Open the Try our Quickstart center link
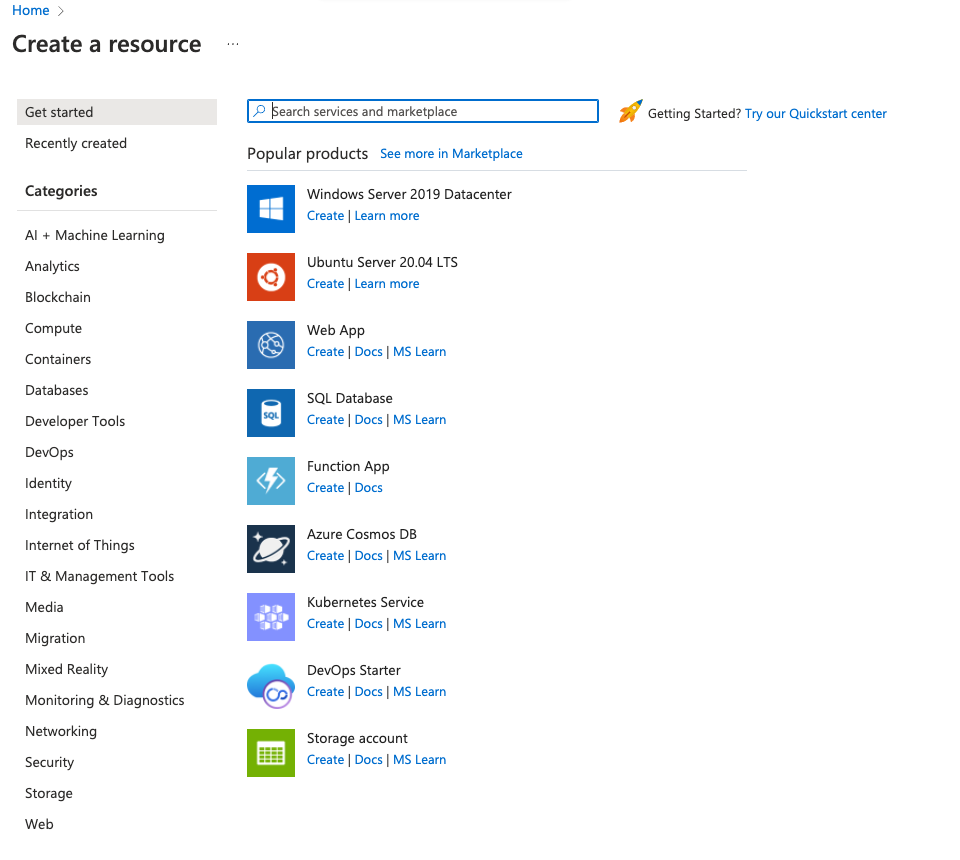Screen dimensions: 960x860 pyautogui.click(x=815, y=113)
